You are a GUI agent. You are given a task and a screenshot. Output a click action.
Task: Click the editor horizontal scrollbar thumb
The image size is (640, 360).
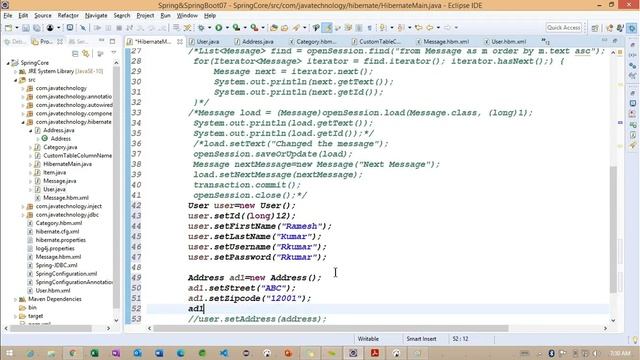331,328
